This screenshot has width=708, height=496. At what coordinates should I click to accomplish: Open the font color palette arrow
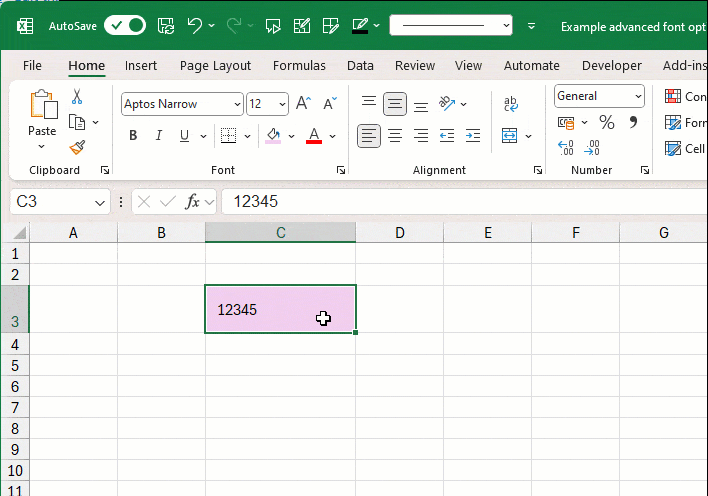click(332, 136)
